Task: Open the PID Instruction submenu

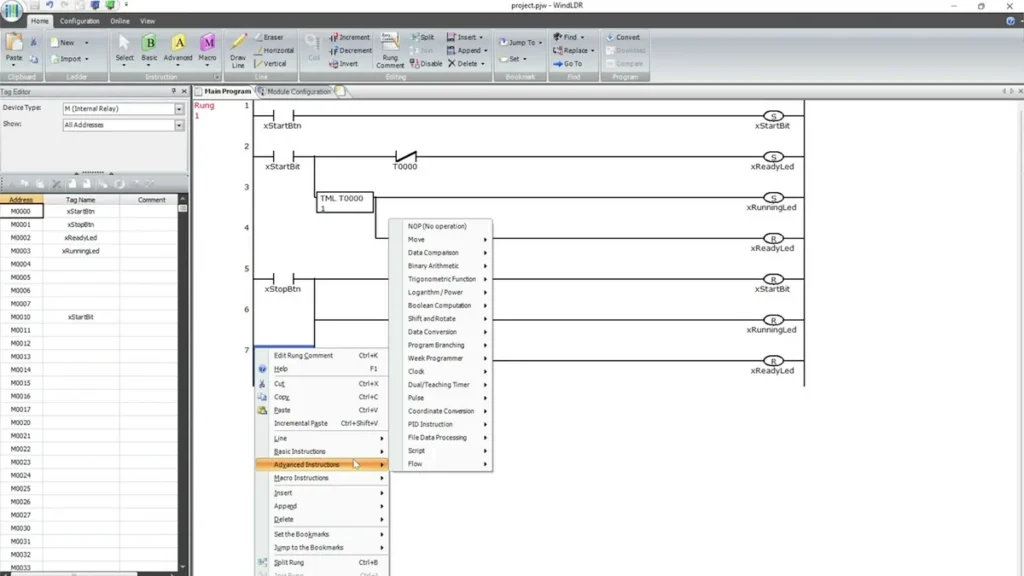Action: tap(441, 424)
